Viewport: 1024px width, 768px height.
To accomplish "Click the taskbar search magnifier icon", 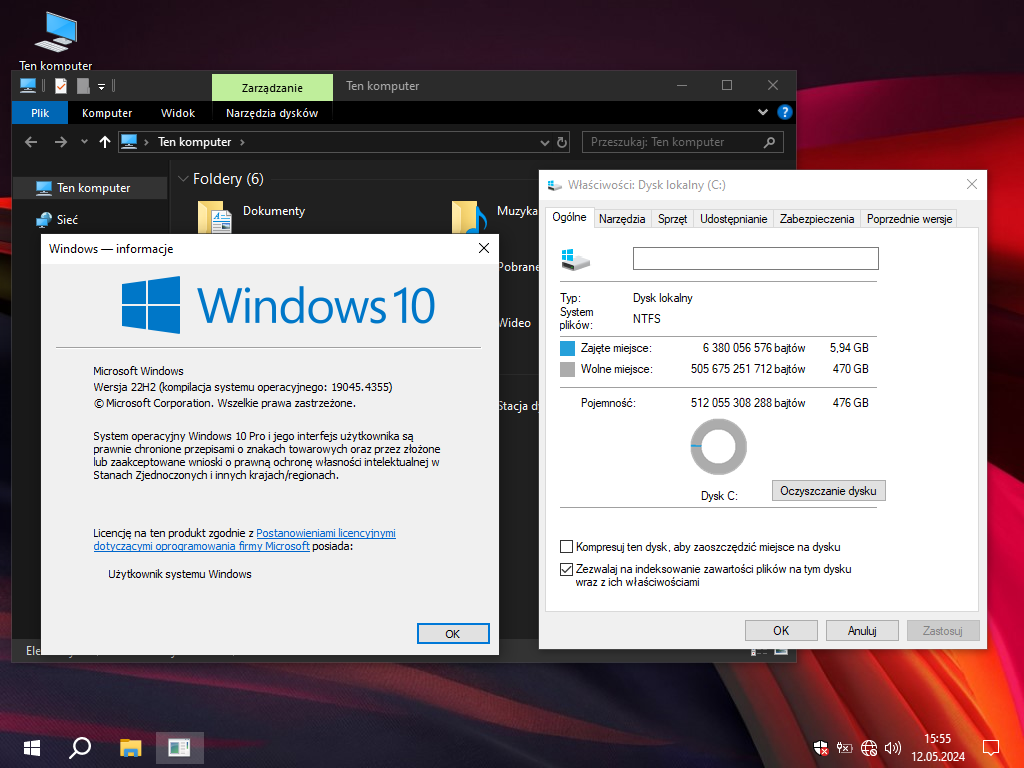I will pyautogui.click(x=80, y=747).
